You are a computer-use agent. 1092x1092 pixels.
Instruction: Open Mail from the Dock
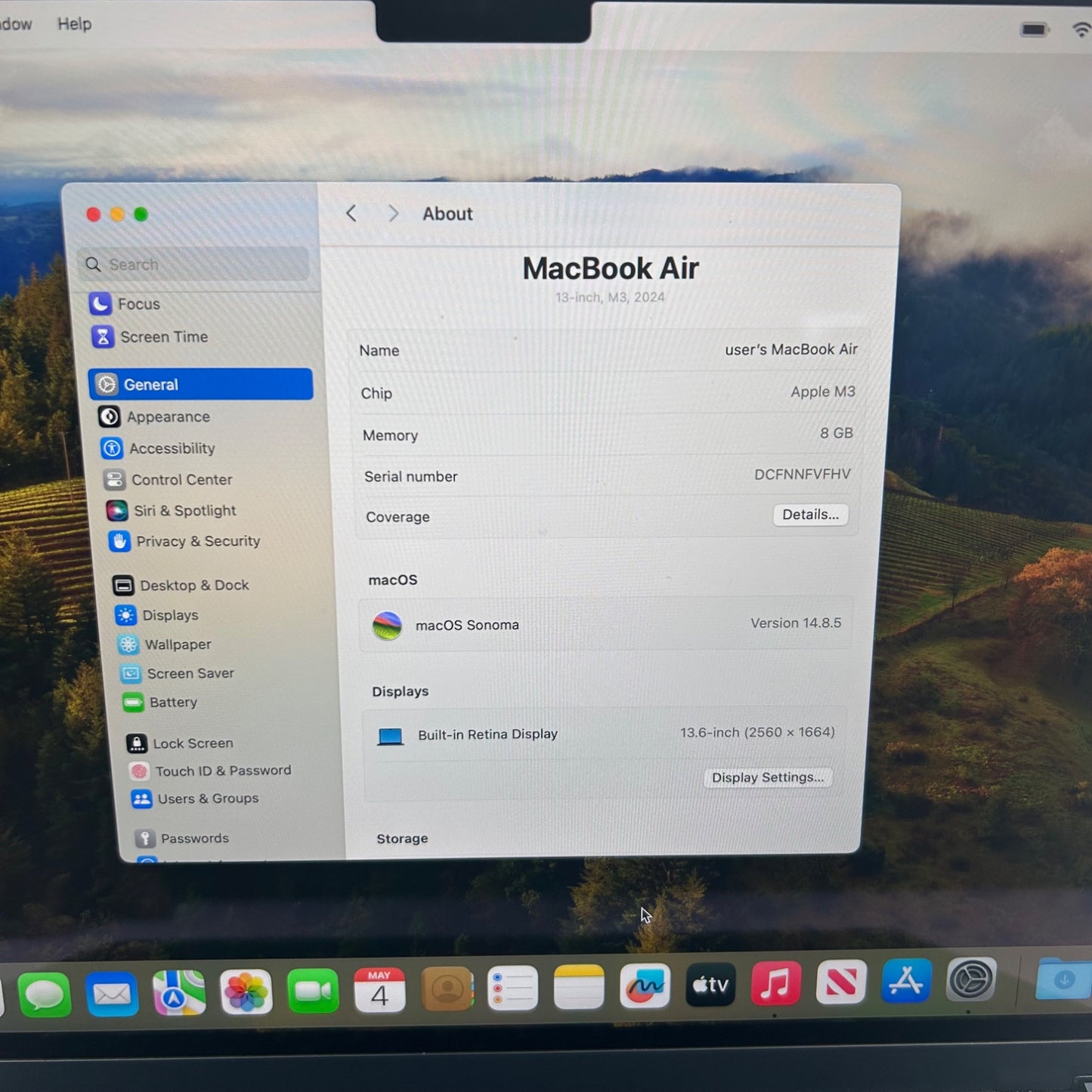coord(112,994)
